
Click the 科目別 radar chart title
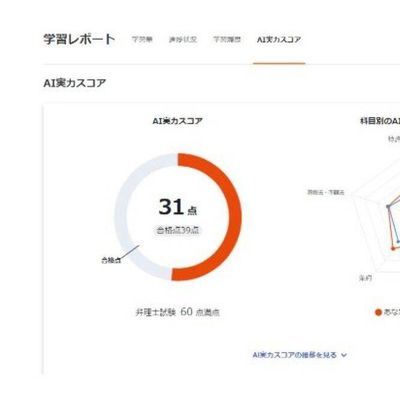tap(380, 121)
